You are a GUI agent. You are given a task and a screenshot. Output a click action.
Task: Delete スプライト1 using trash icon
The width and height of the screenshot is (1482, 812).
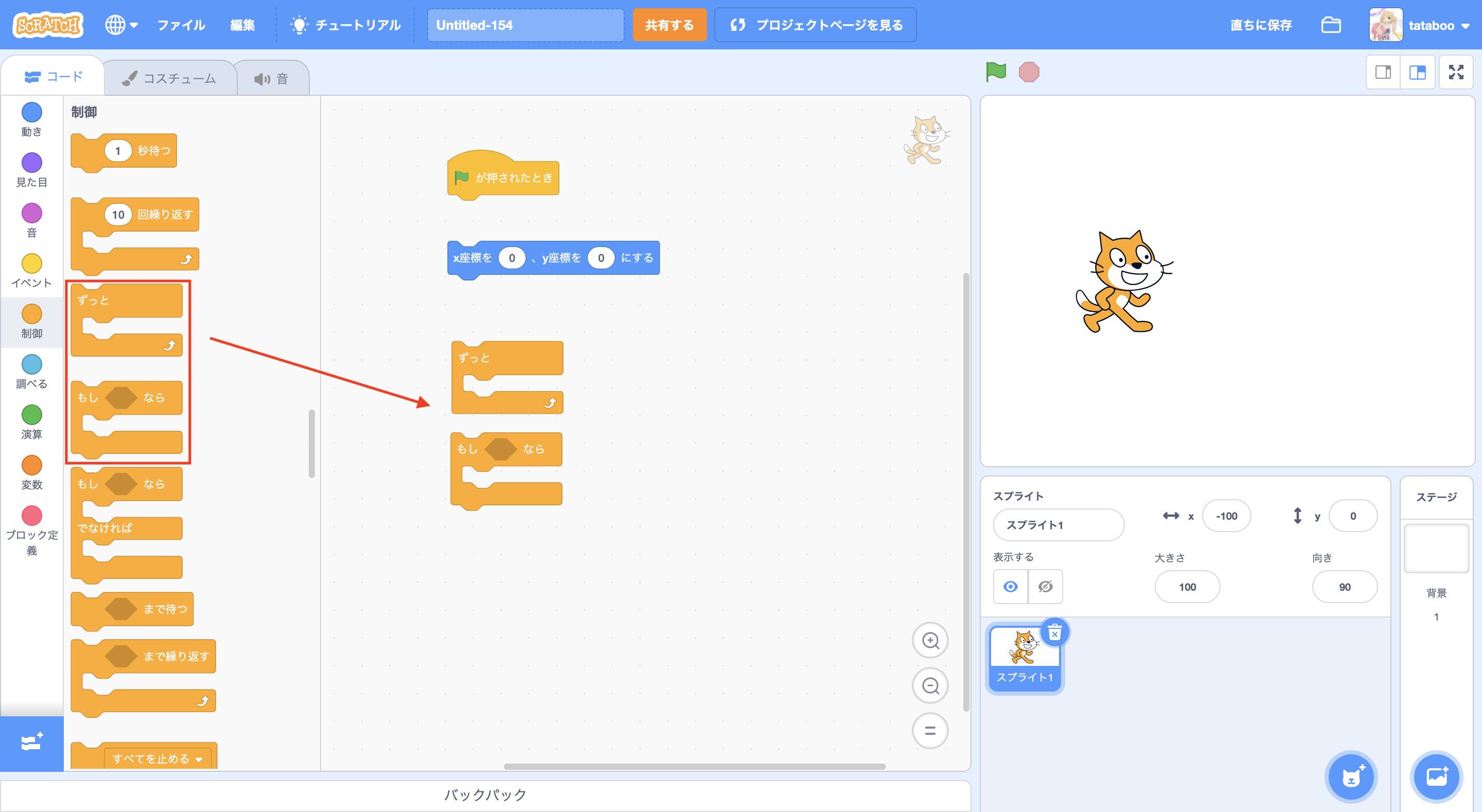tap(1054, 633)
